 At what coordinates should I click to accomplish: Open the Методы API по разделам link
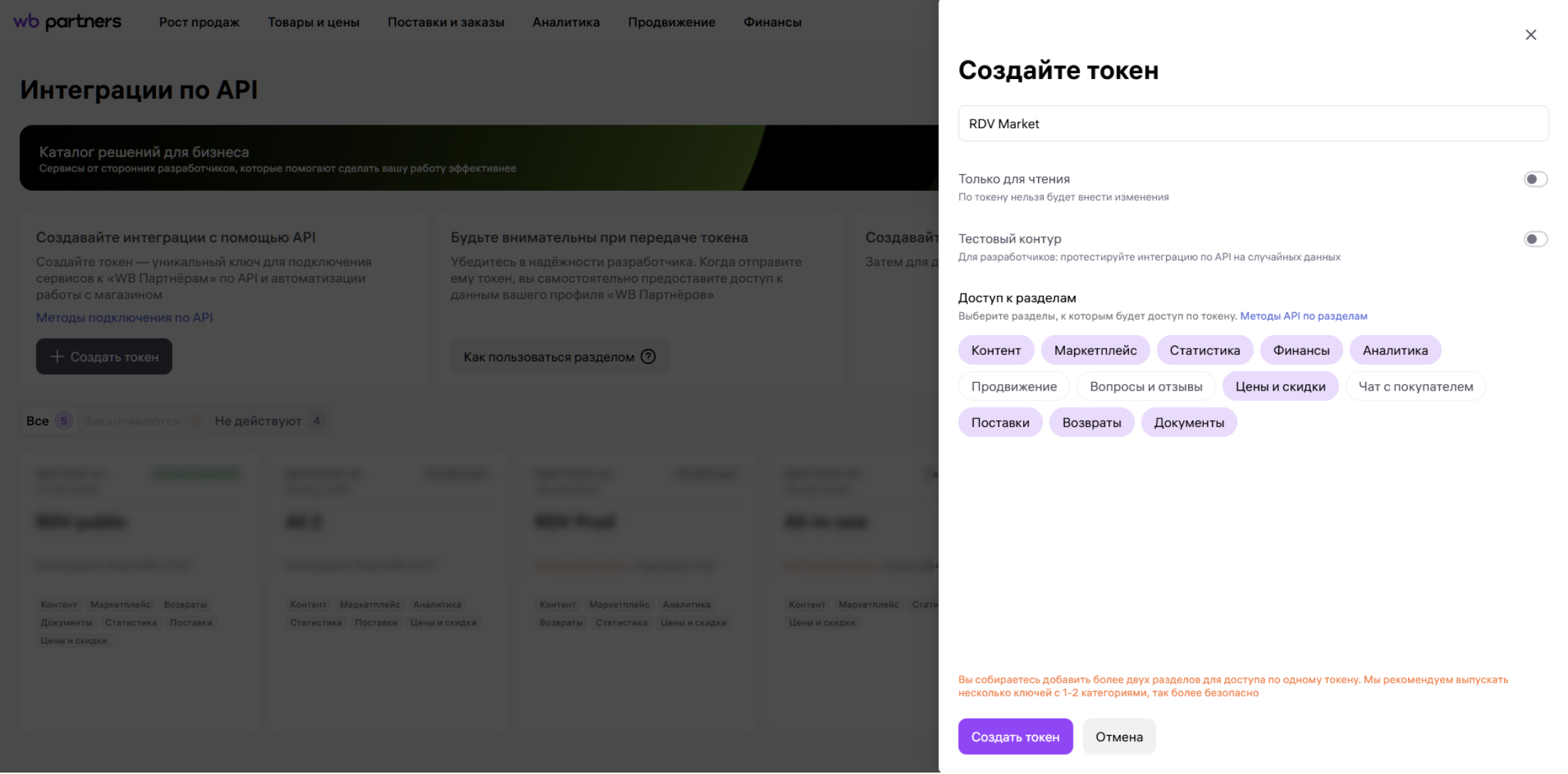[x=1303, y=316]
